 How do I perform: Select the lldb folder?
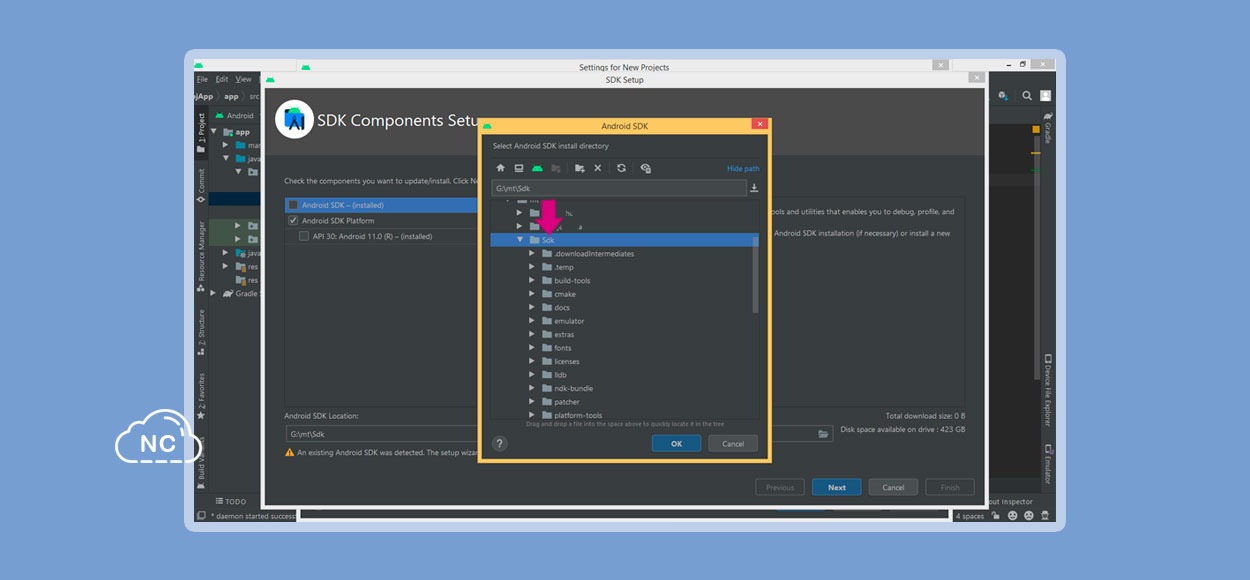coord(560,375)
